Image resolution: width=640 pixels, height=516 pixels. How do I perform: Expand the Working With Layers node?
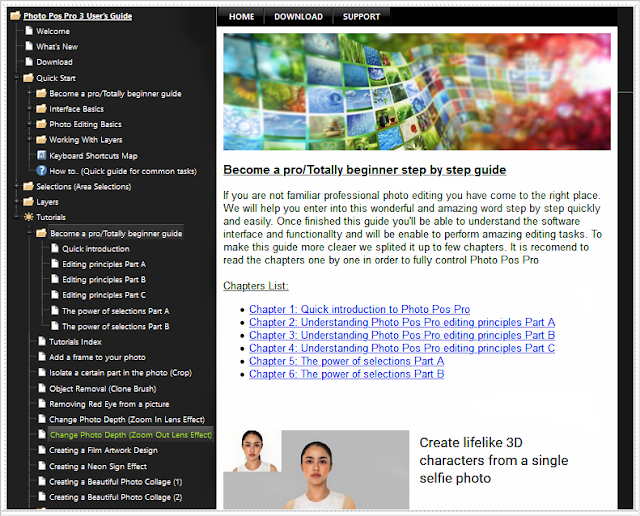click(29, 140)
